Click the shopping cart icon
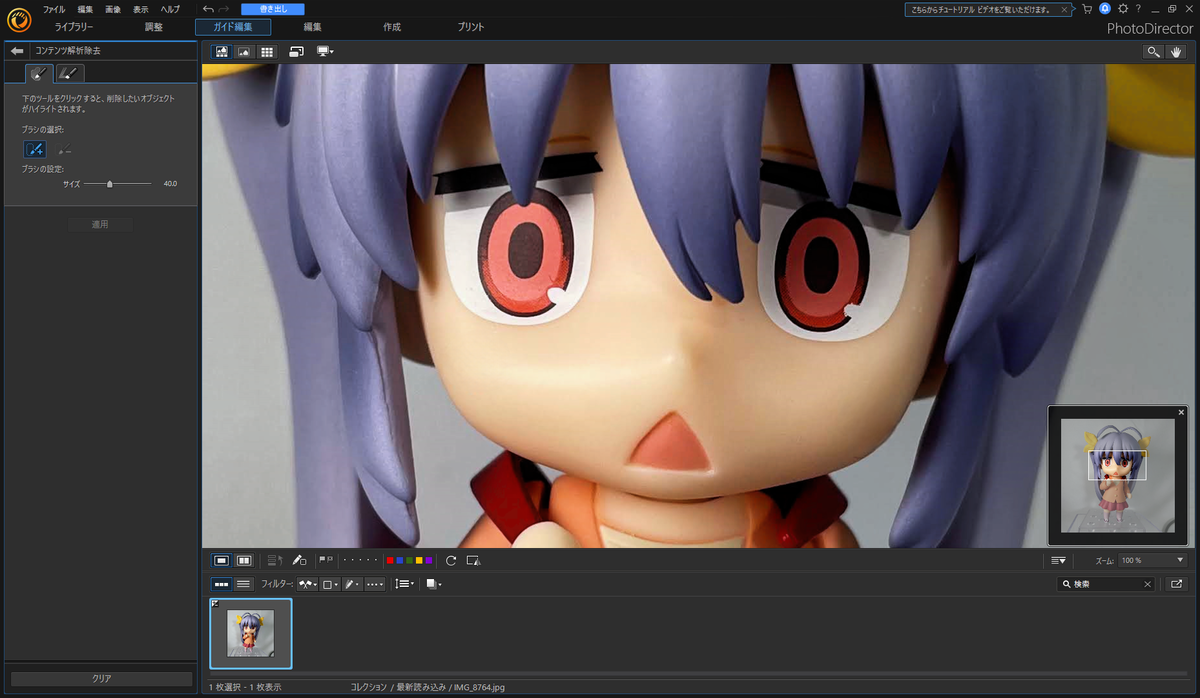Image resolution: width=1200 pixels, height=698 pixels. [1086, 9]
